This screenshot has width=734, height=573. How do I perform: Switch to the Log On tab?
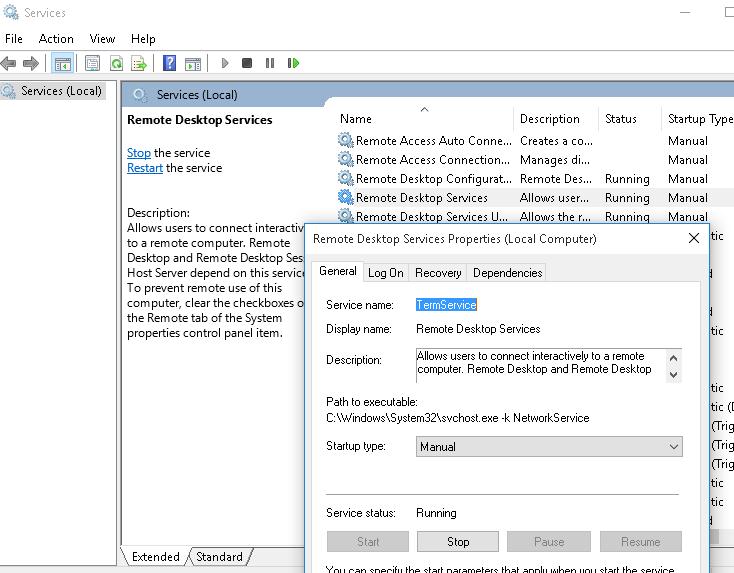[x=385, y=272]
